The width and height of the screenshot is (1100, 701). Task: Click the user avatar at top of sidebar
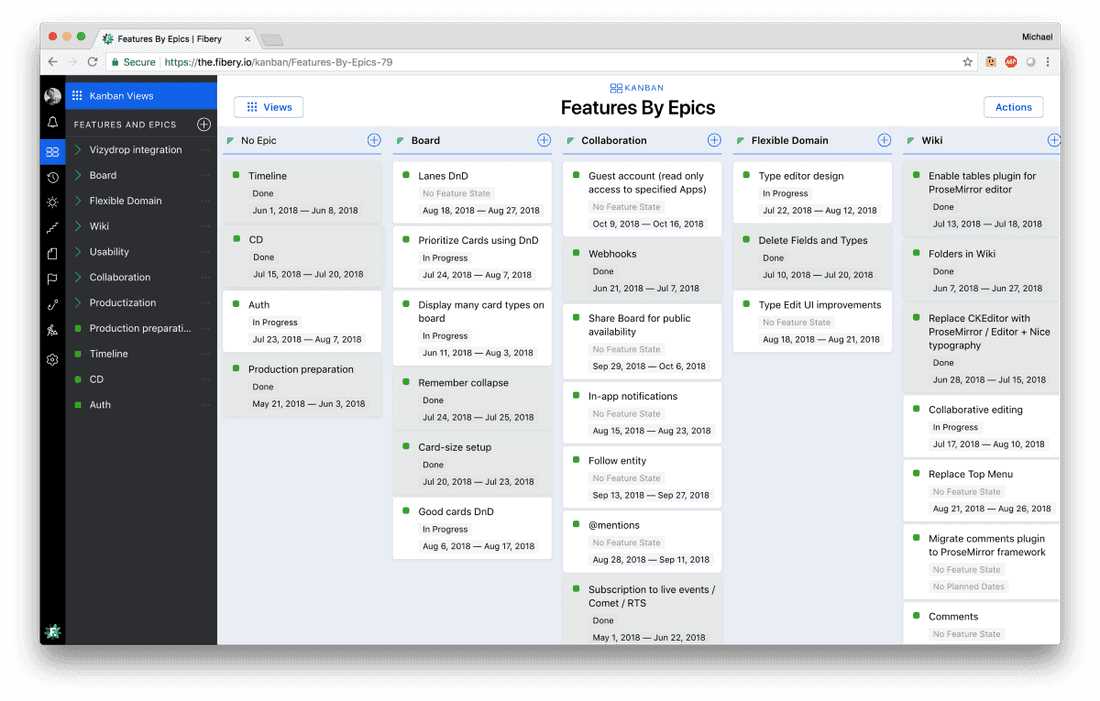pyautogui.click(x=53, y=96)
